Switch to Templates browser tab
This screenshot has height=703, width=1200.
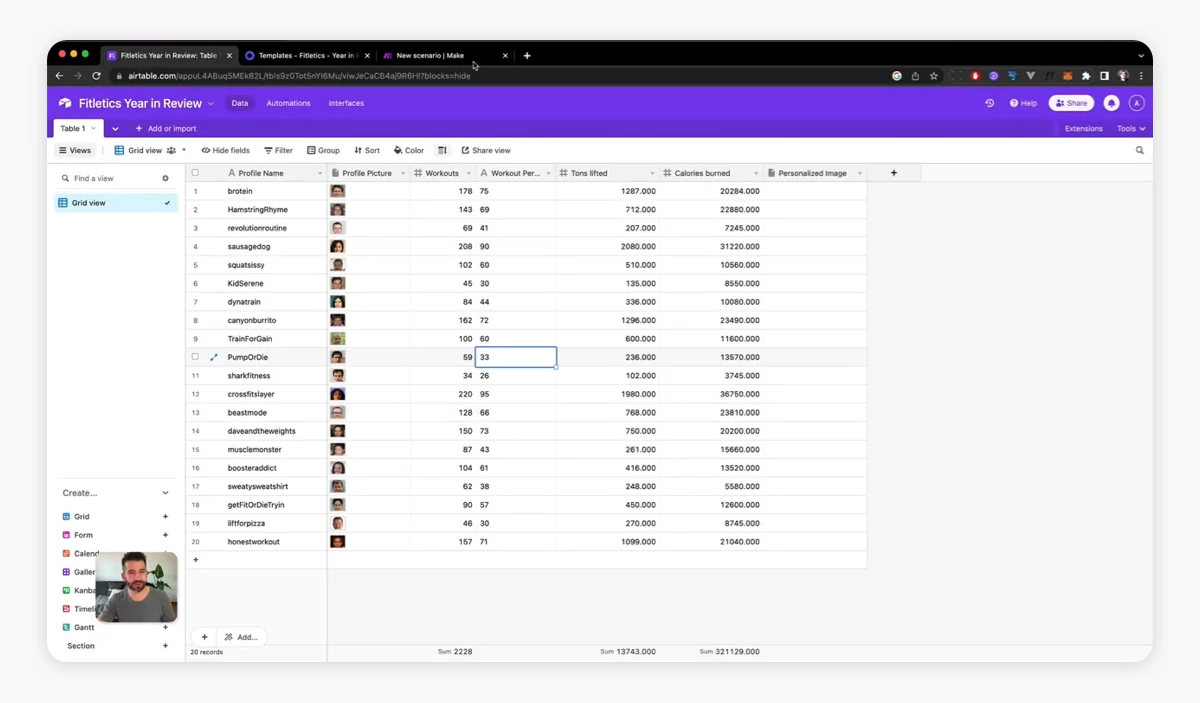[x=305, y=56]
